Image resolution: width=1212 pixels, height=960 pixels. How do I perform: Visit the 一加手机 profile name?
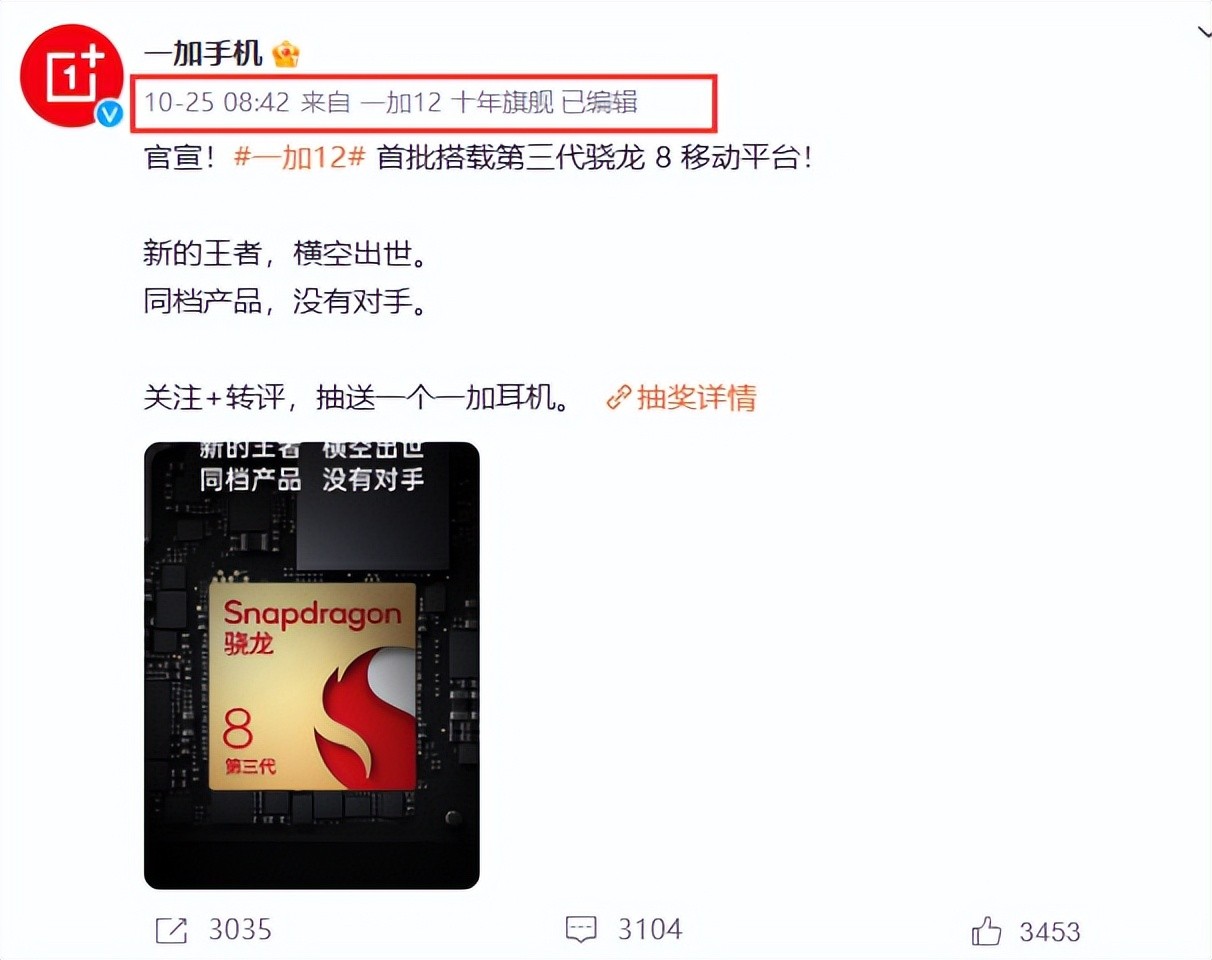(x=203, y=53)
